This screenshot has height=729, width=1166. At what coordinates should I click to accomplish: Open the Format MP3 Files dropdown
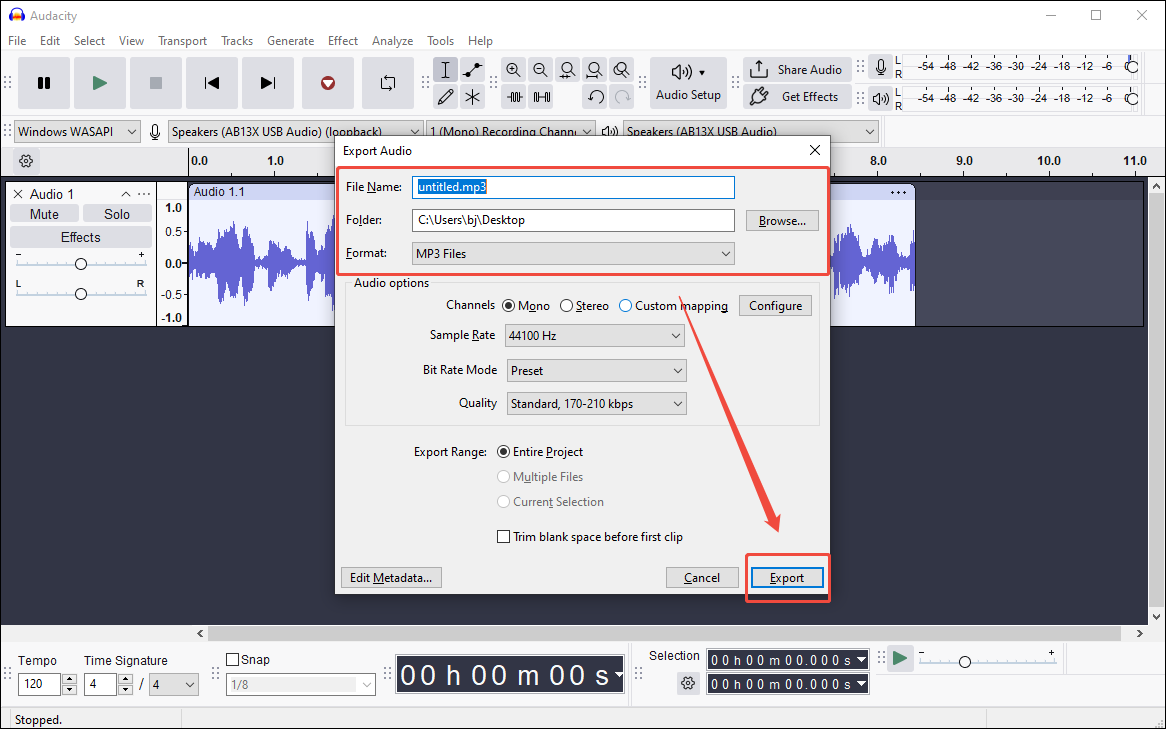(x=573, y=254)
